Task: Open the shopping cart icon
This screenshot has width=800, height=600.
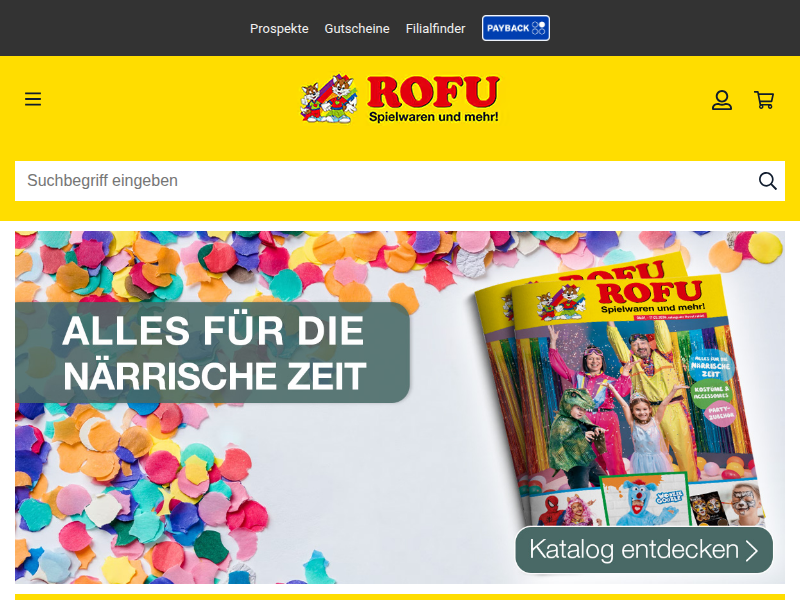Action: click(x=764, y=100)
